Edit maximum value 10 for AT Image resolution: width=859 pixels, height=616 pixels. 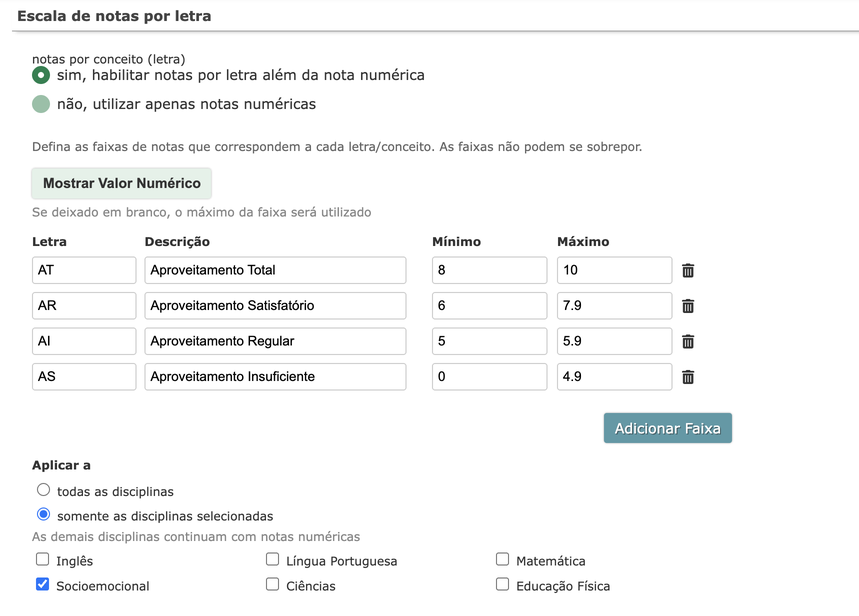(x=615, y=270)
